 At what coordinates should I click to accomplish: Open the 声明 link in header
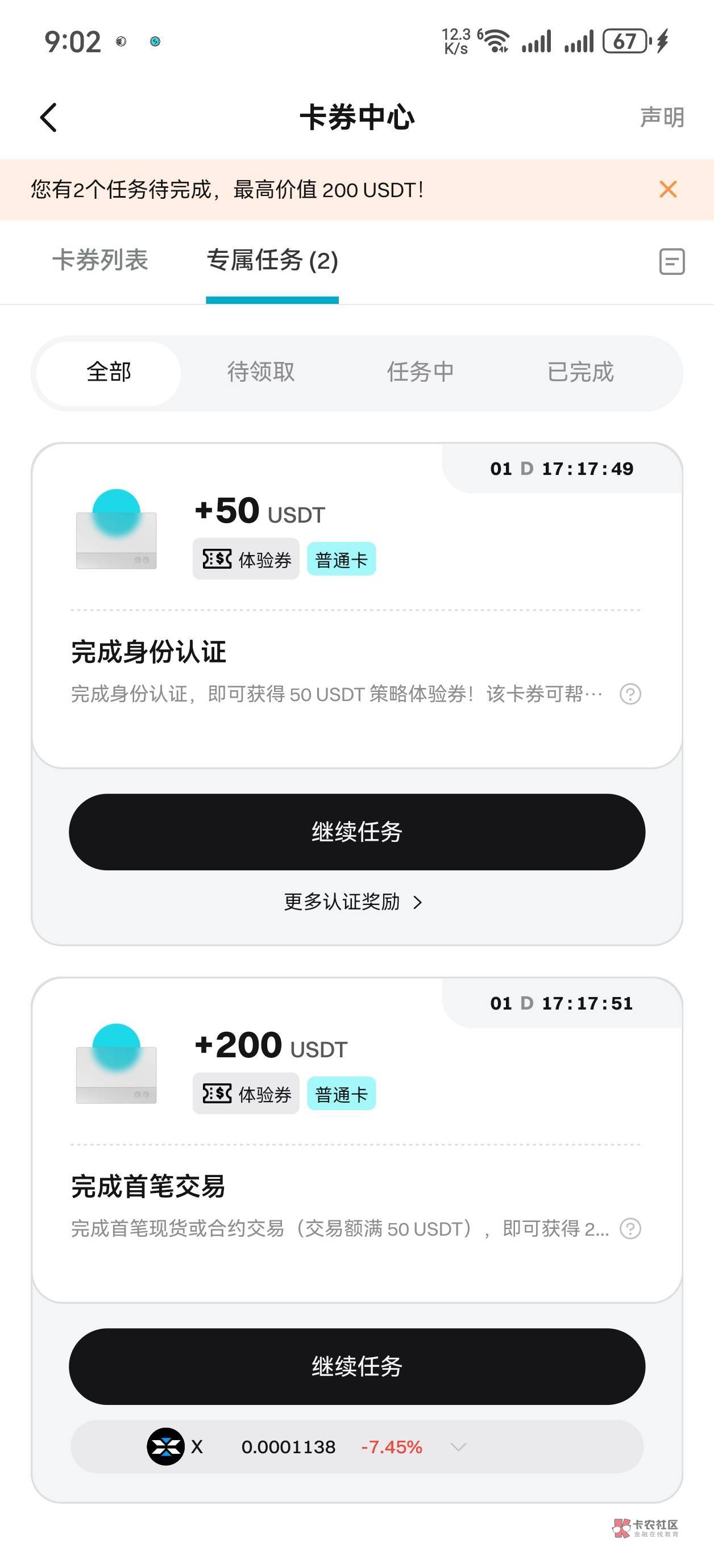(x=662, y=117)
